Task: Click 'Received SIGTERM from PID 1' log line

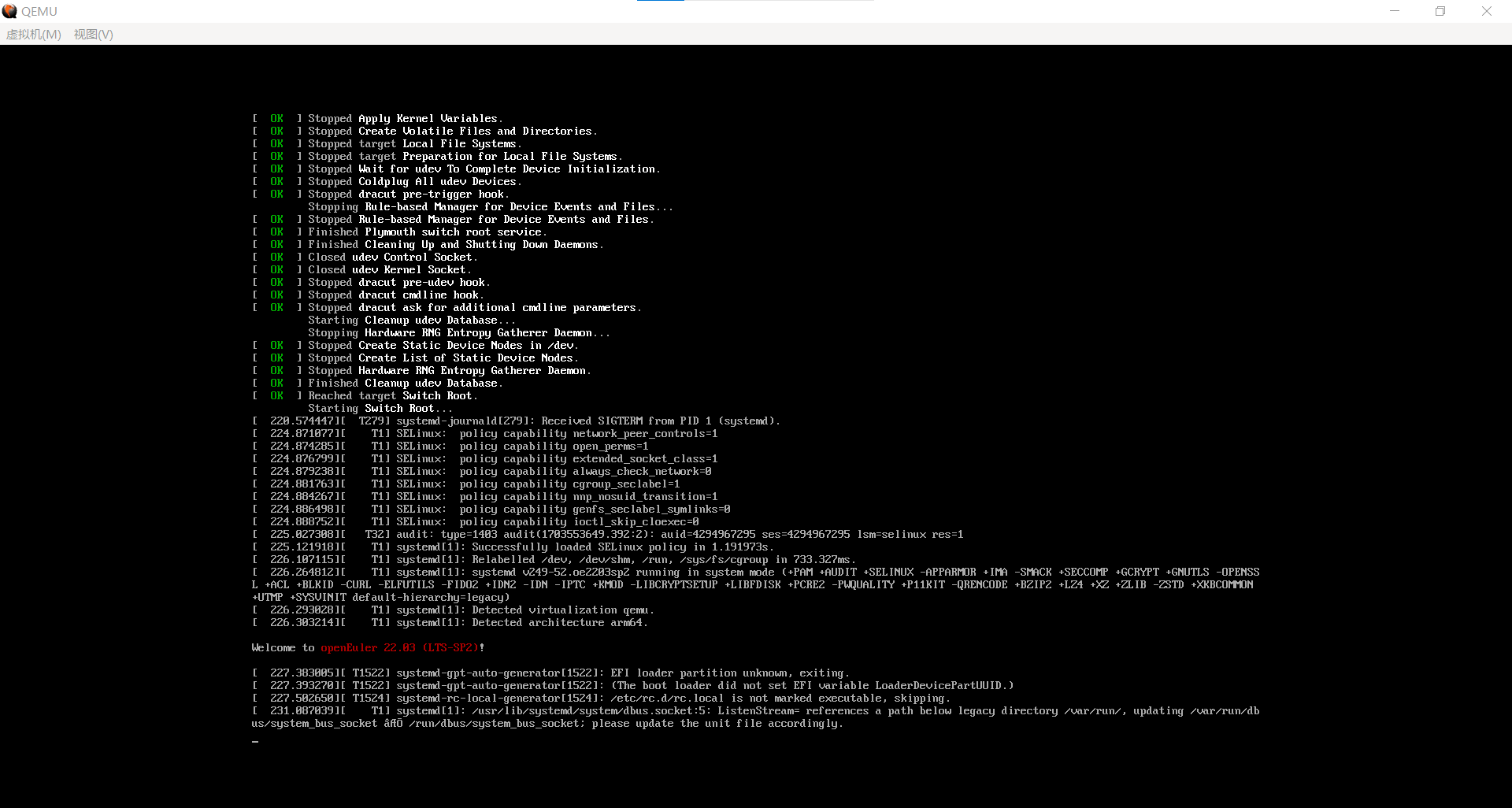Action: coord(516,421)
